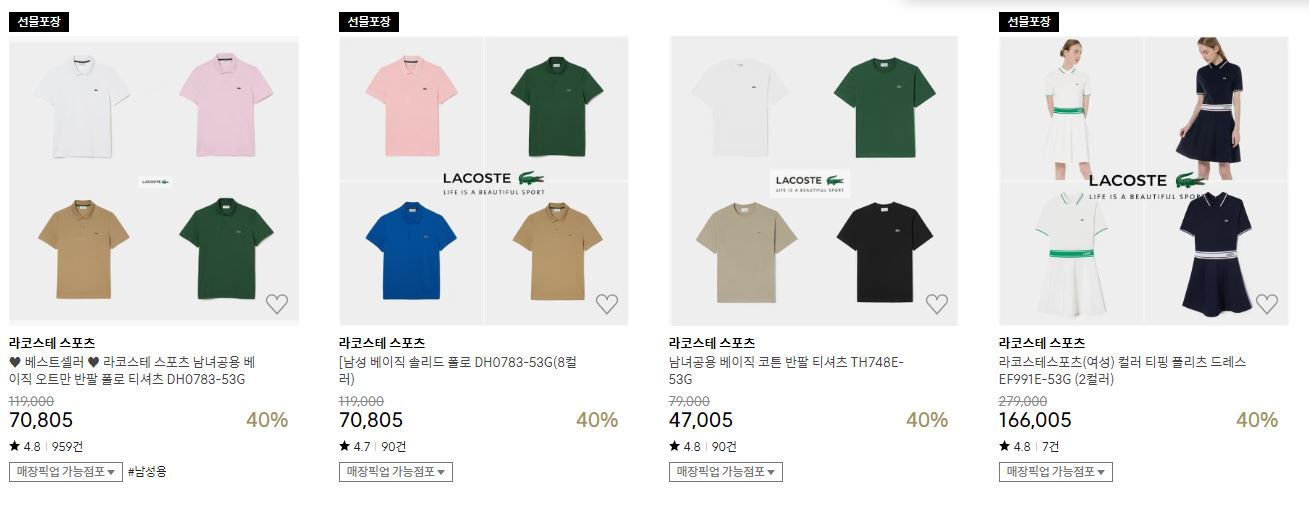Open 컬러 티핑 플리츠 드레스 product title

tap(1123, 371)
